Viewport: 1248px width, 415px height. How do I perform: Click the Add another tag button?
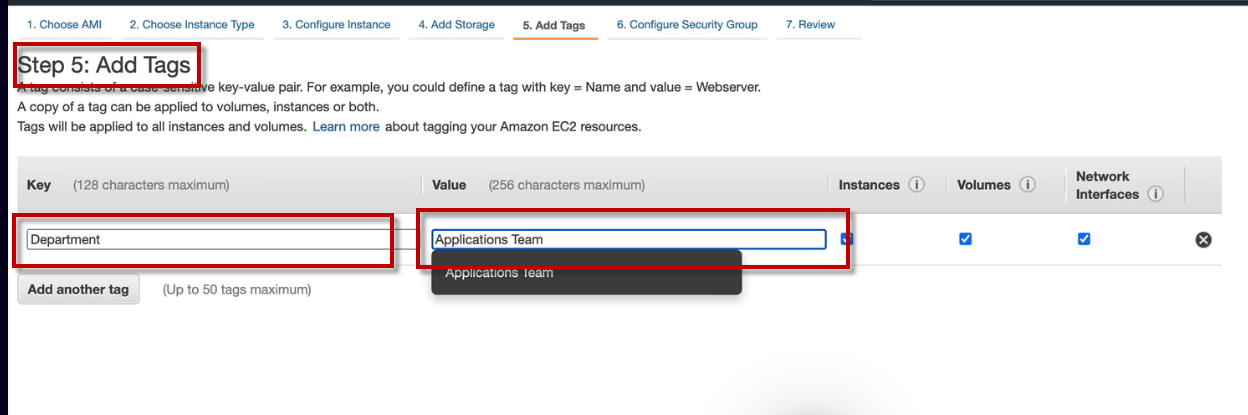click(78, 289)
